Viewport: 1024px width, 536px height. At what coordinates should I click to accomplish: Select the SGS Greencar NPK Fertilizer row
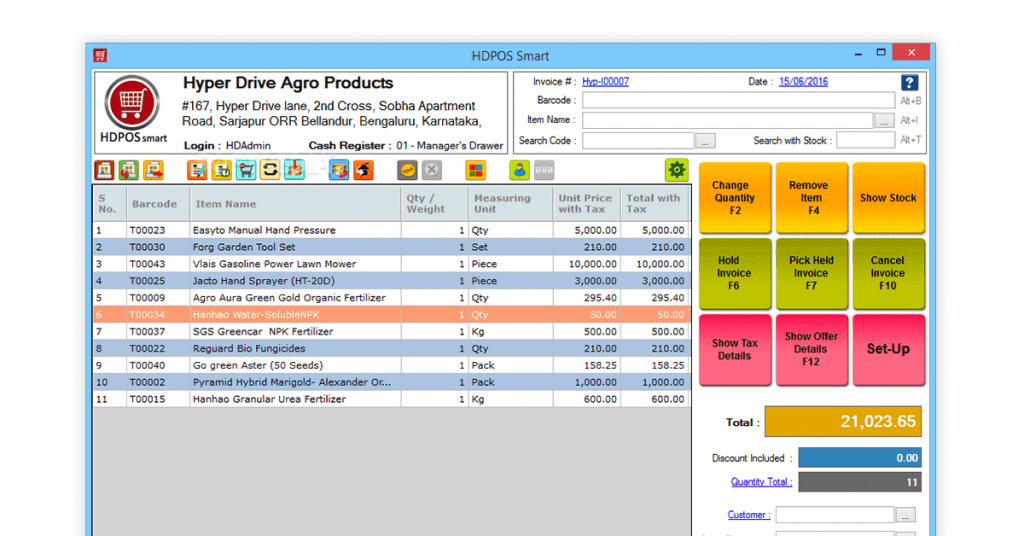(x=391, y=332)
